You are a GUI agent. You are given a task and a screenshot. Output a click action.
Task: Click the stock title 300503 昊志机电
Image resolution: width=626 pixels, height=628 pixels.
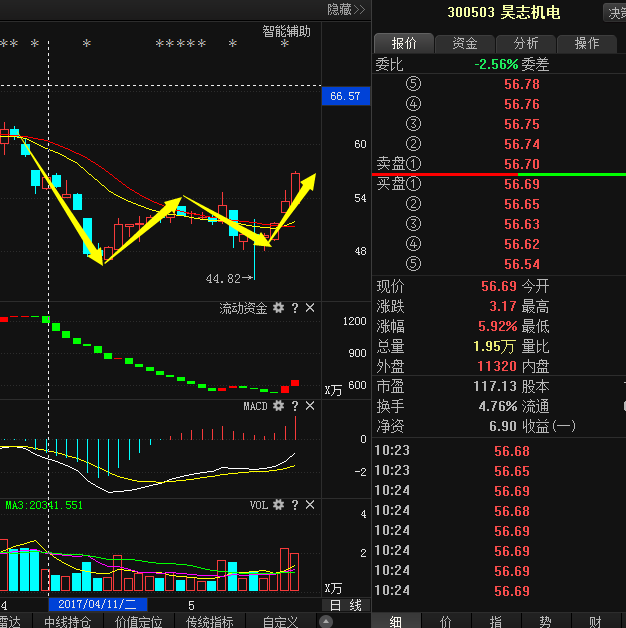click(x=503, y=12)
